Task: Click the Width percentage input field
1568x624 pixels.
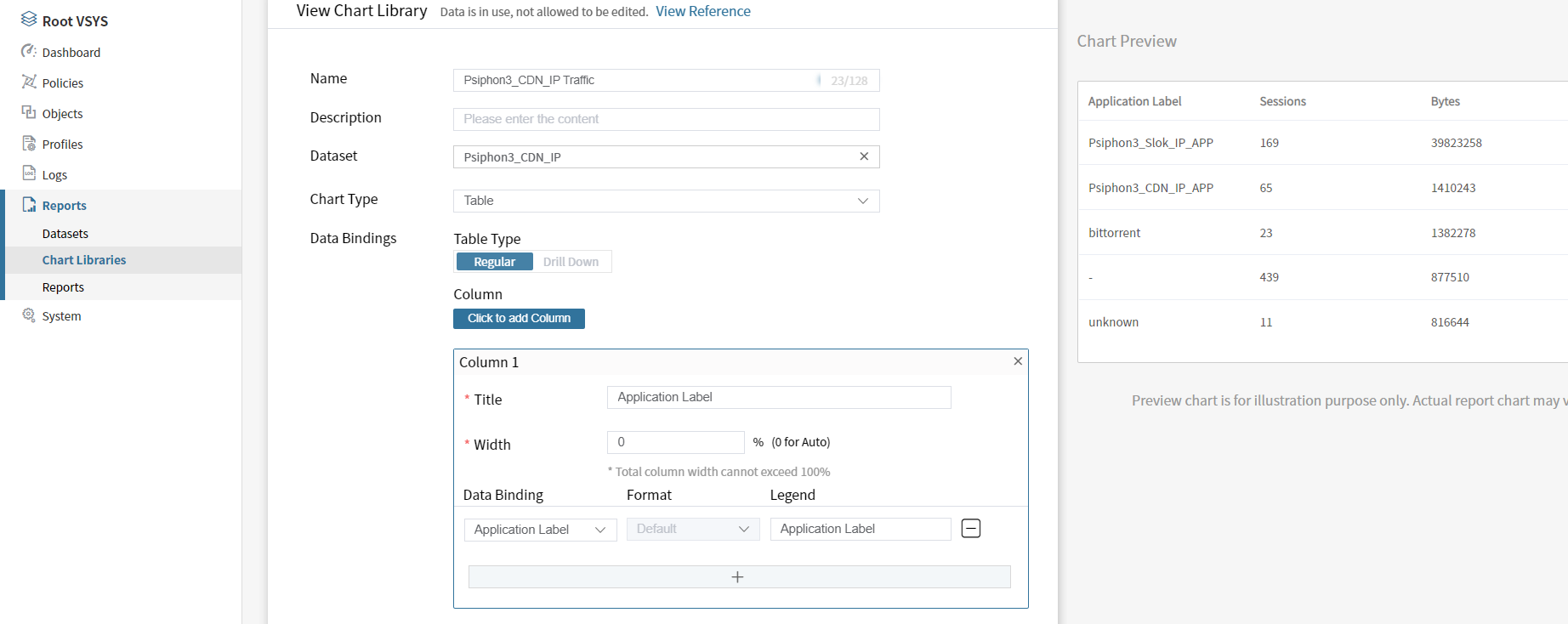Action: point(675,442)
